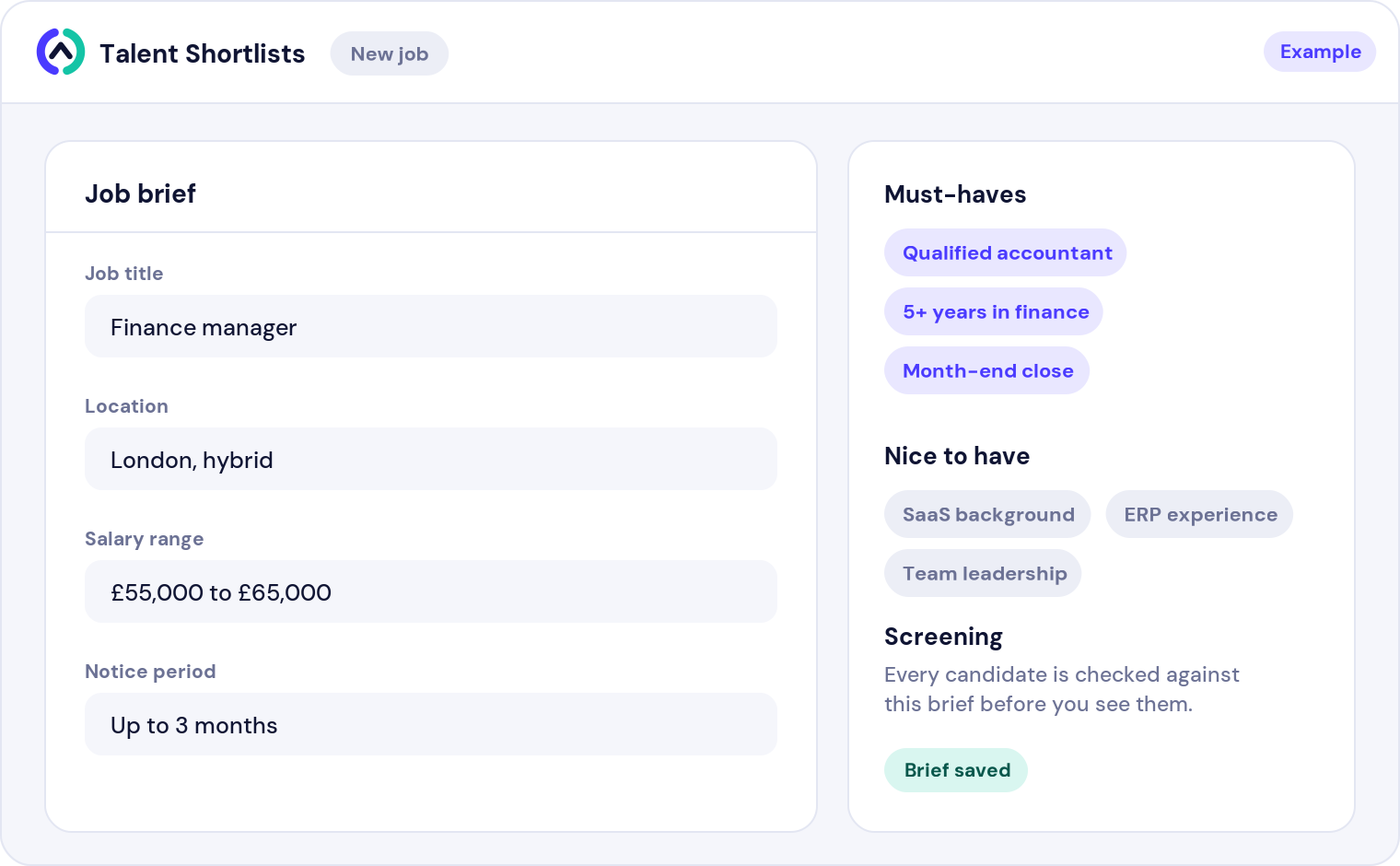This screenshot has width=1400, height=866.
Task: Click the Talent Shortlists logo icon
Action: point(61,52)
